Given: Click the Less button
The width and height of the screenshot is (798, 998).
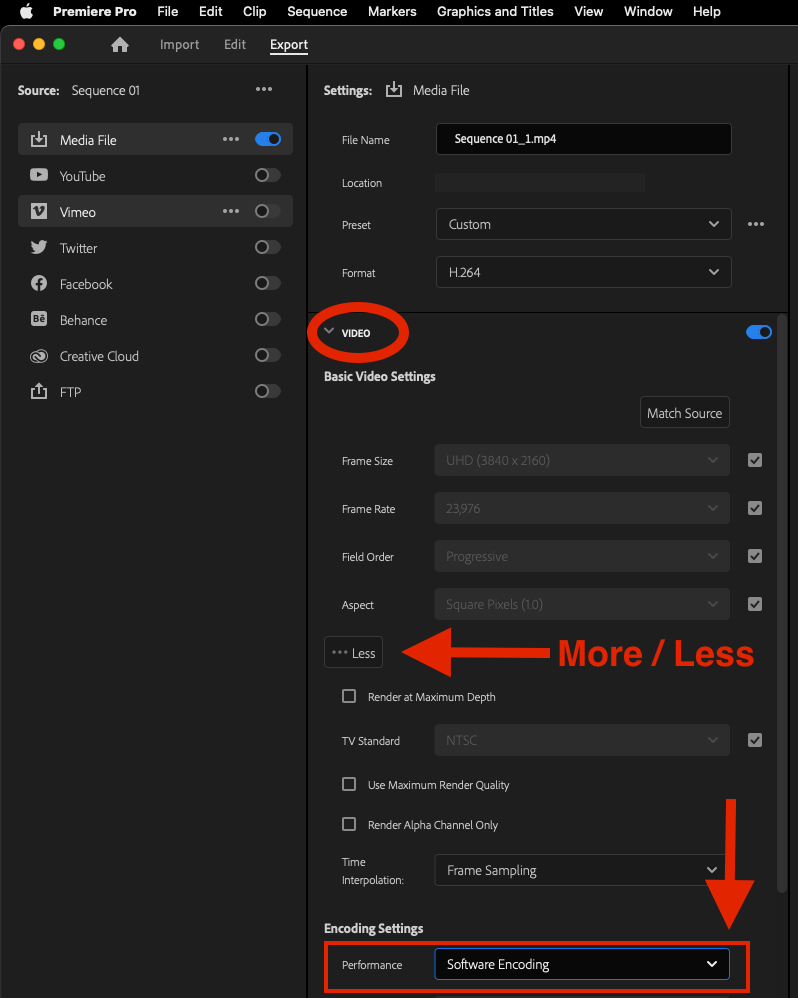Looking at the screenshot, I should pyautogui.click(x=353, y=652).
